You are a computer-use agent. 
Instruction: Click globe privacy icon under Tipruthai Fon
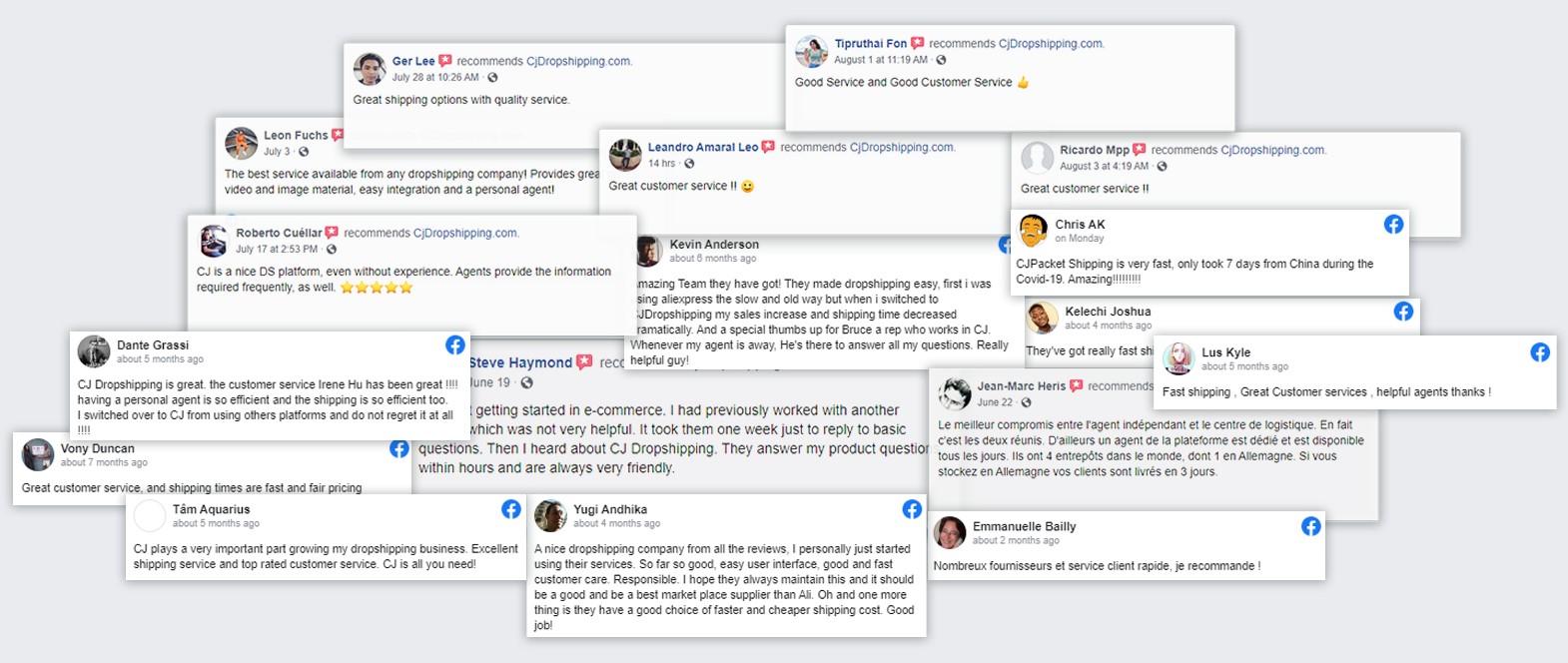941,60
